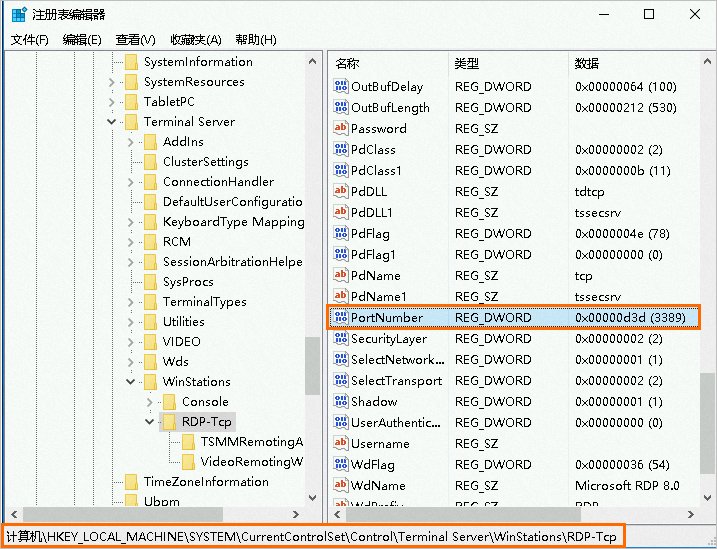This screenshot has width=717, height=549.
Task: Click the DWORD icon next to OutBufDelay
Action: click(340, 87)
